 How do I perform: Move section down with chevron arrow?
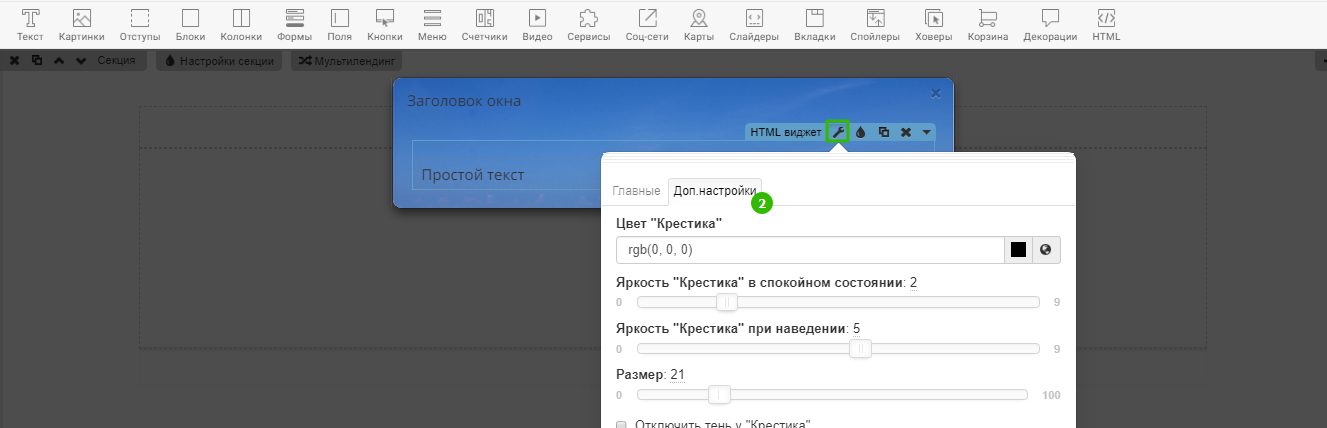tap(81, 61)
